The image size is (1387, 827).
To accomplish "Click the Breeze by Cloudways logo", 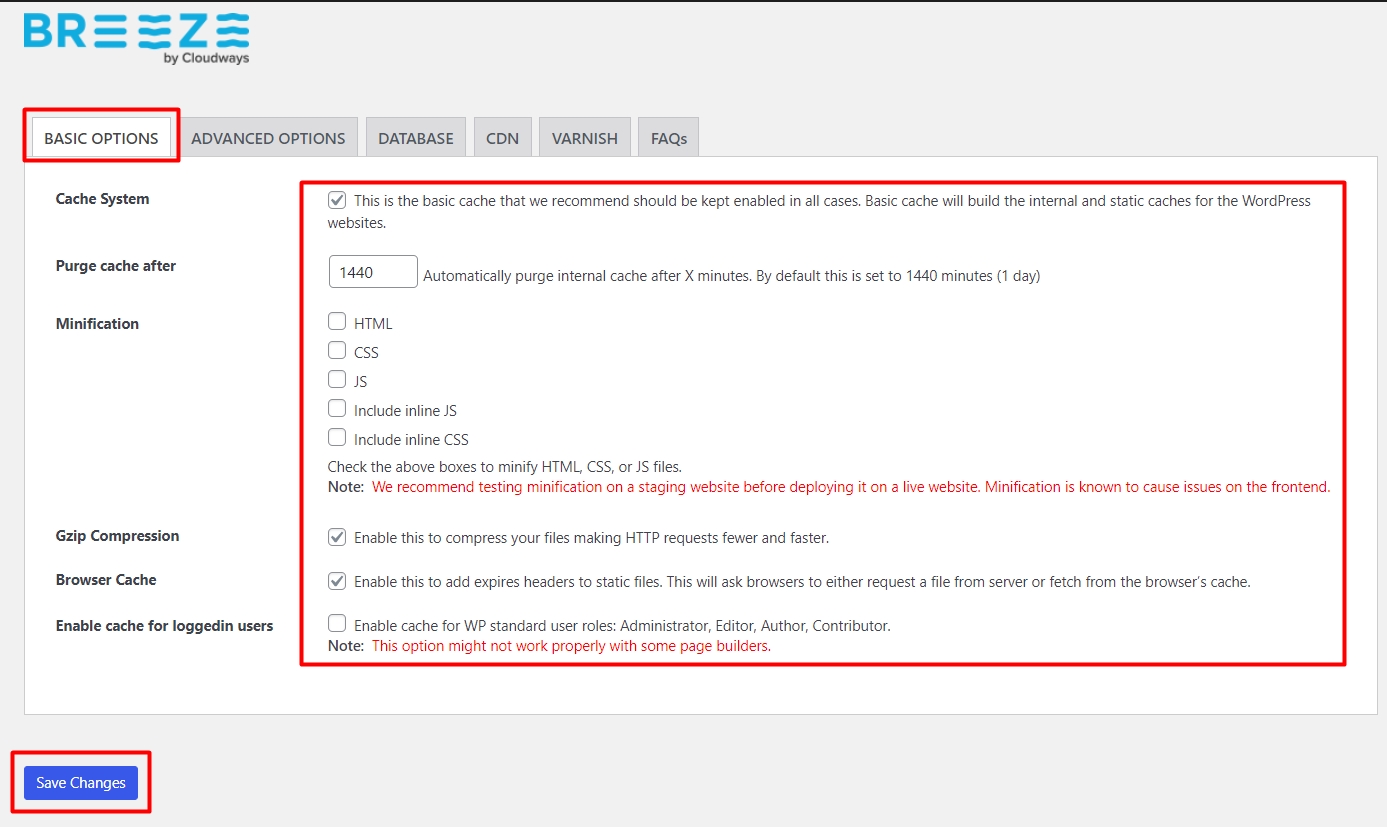I will (137, 38).
